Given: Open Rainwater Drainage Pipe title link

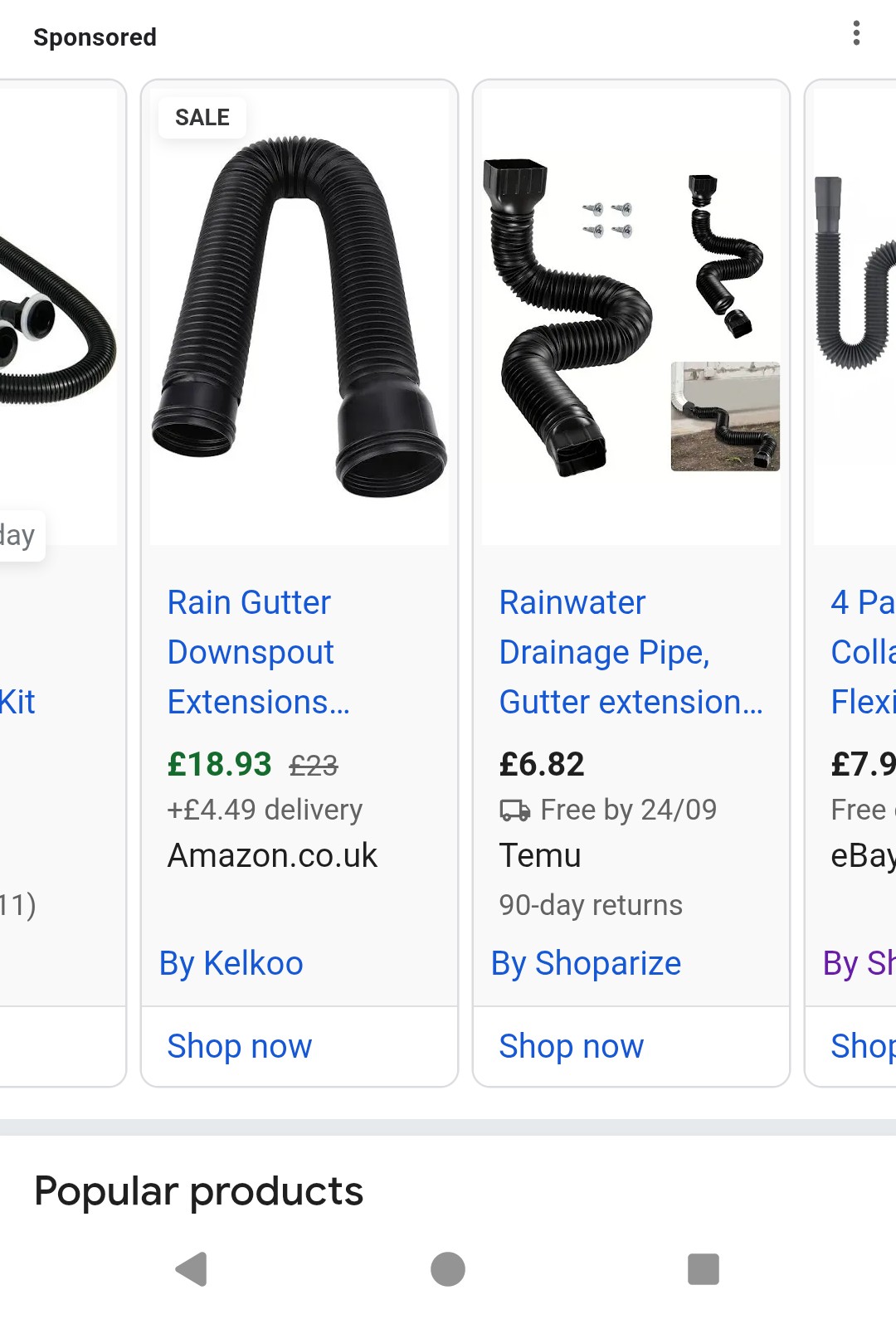Looking at the screenshot, I should (x=630, y=652).
